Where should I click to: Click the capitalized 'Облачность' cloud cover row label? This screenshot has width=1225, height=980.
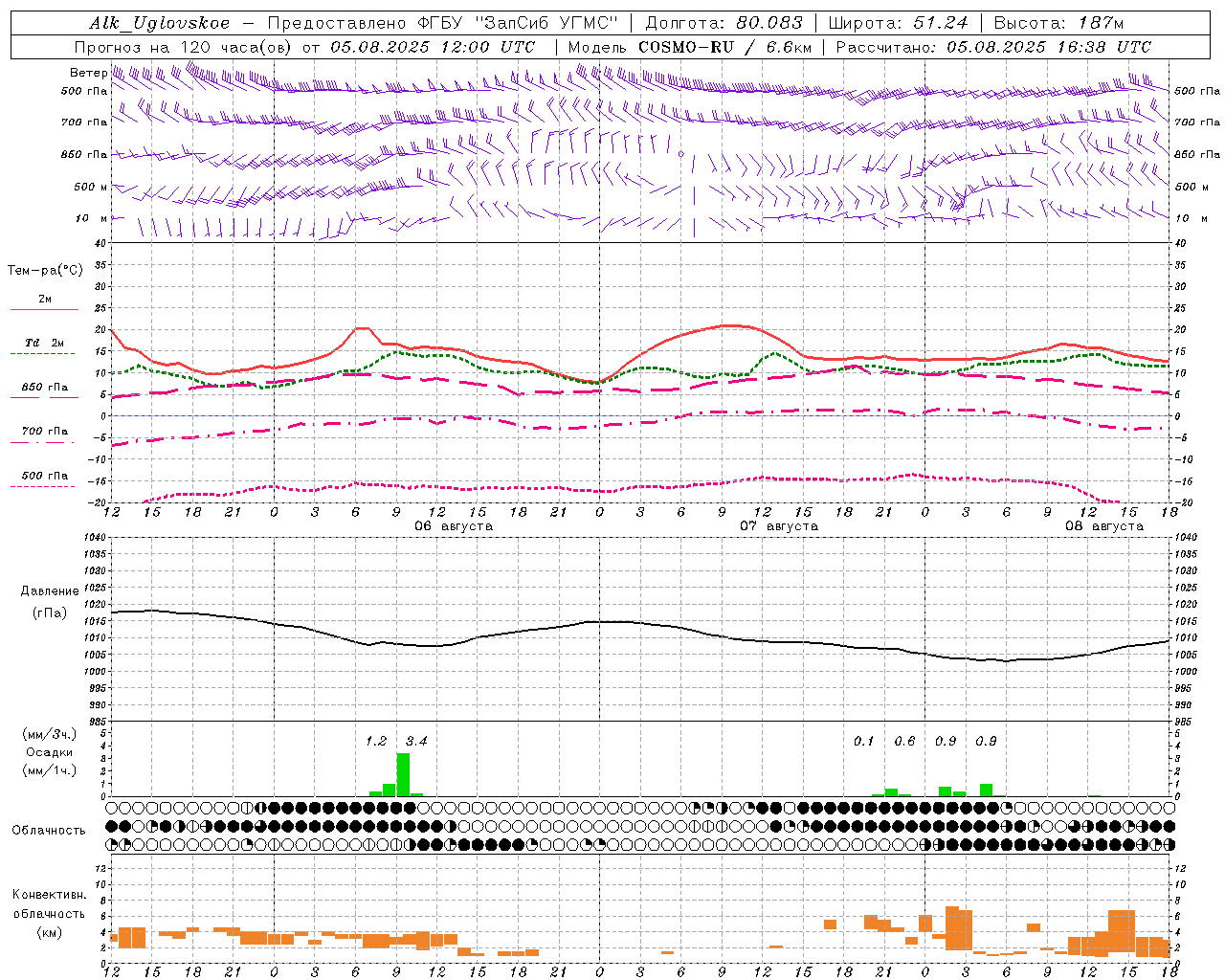[x=49, y=830]
